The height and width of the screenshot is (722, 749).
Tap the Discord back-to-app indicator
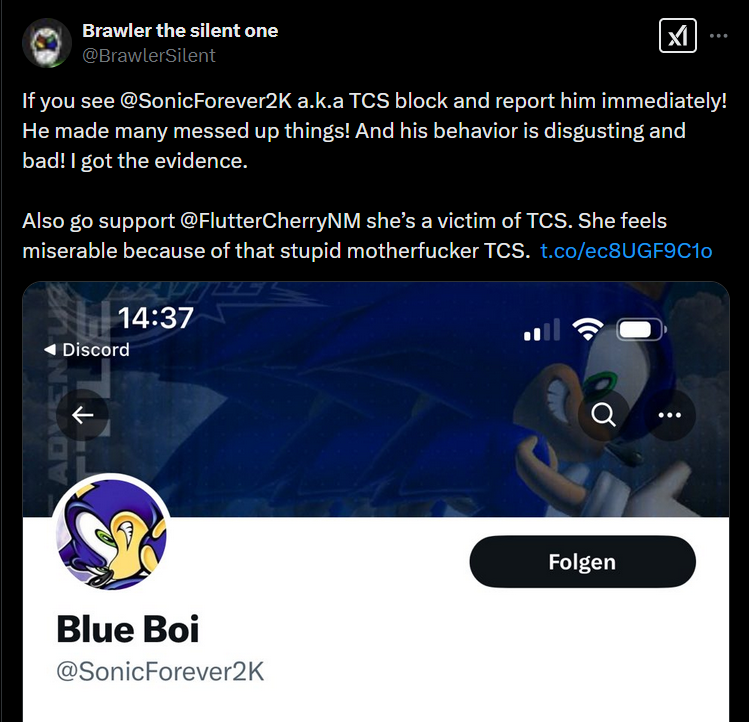point(86,350)
